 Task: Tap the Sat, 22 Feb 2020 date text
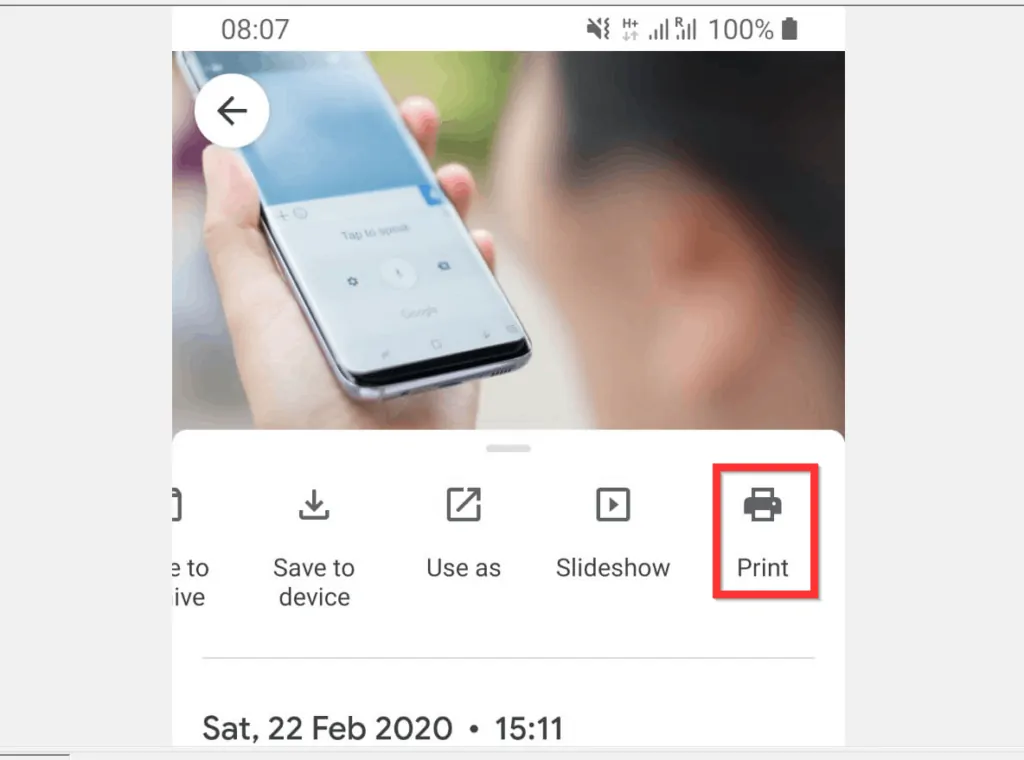(x=327, y=728)
